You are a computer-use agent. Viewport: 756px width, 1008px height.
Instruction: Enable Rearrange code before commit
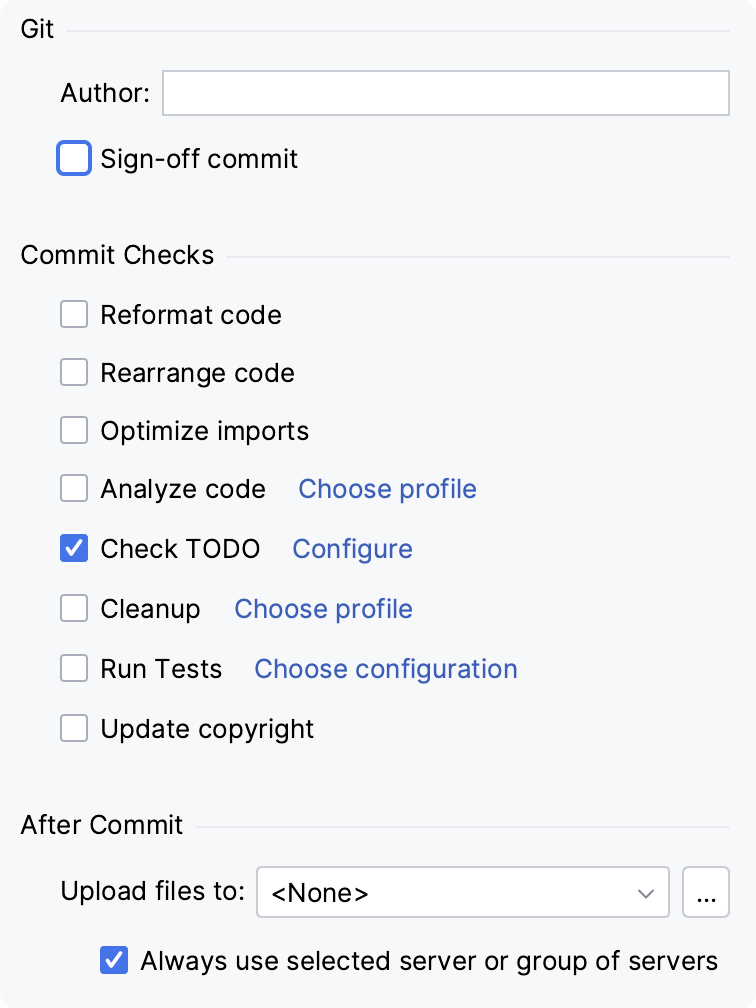point(74,372)
